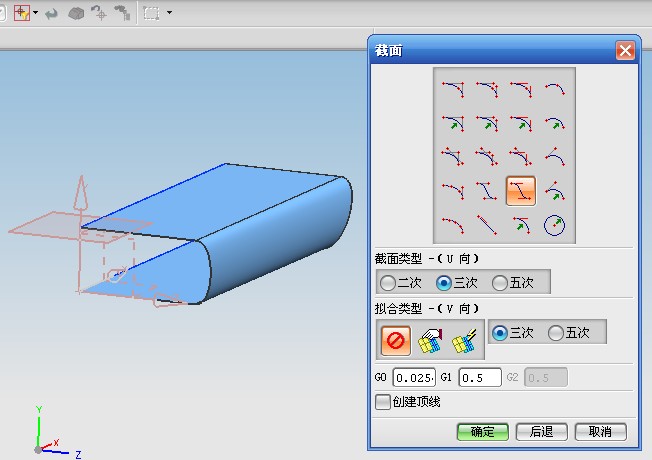Select 二次 under 截面类型 (U 向)

click(x=401, y=283)
